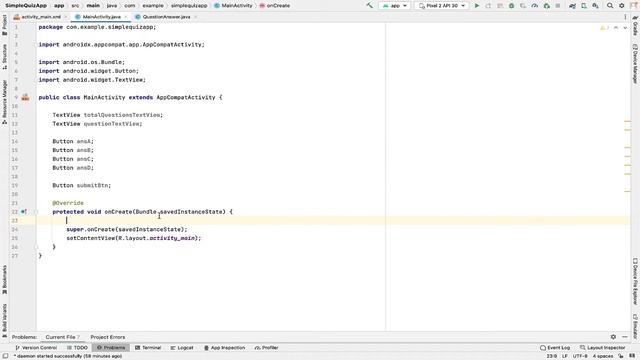Open the 4 spaces indent selector
640x360 pixels.
(603, 356)
